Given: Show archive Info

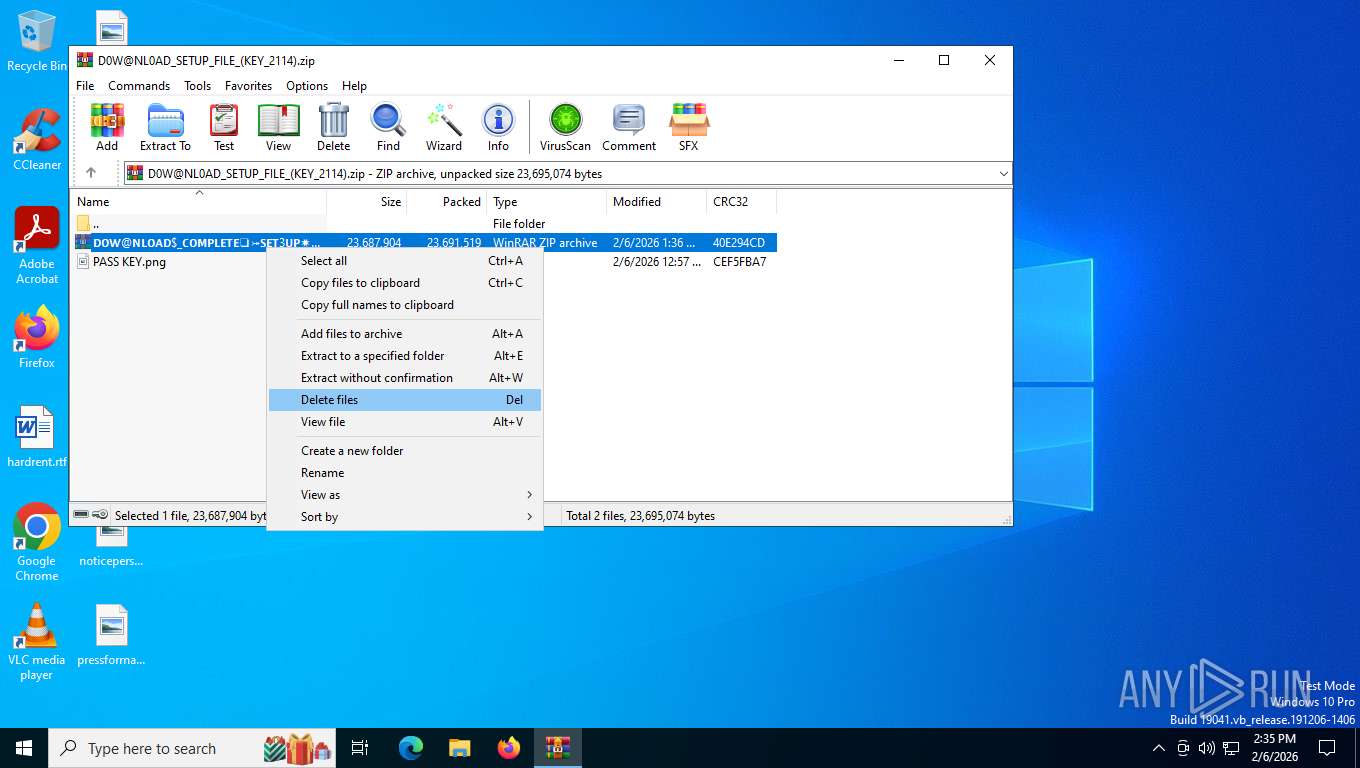Looking at the screenshot, I should [498, 127].
